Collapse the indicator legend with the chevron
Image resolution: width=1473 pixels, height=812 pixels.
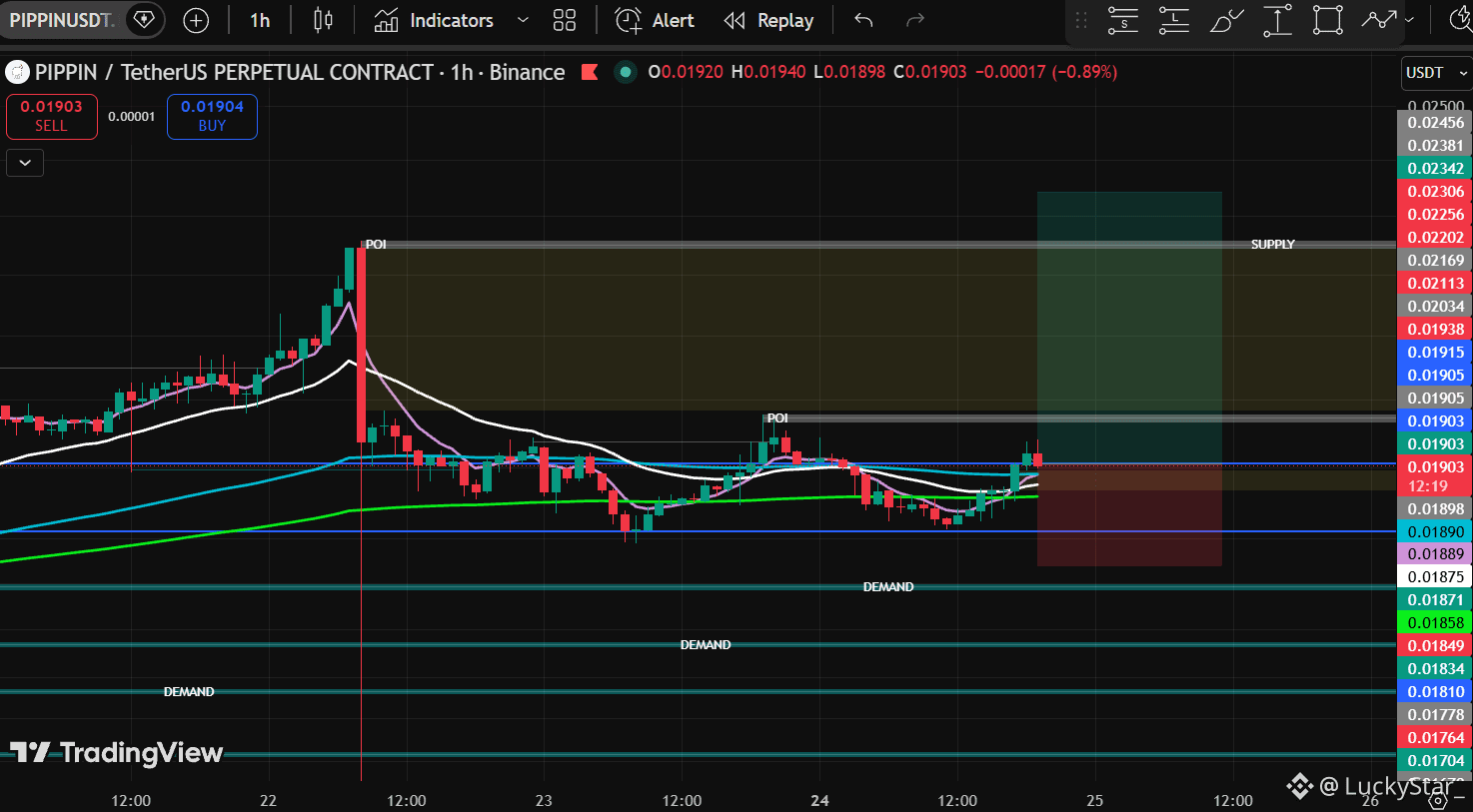[25, 163]
